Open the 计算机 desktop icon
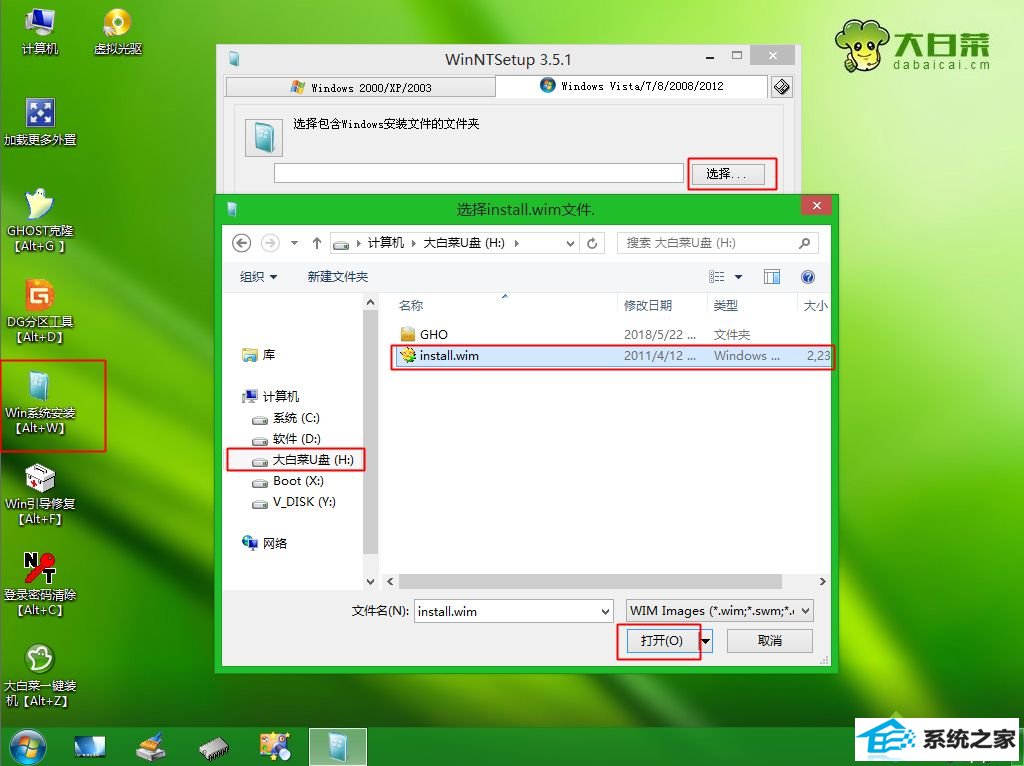 pos(40,31)
